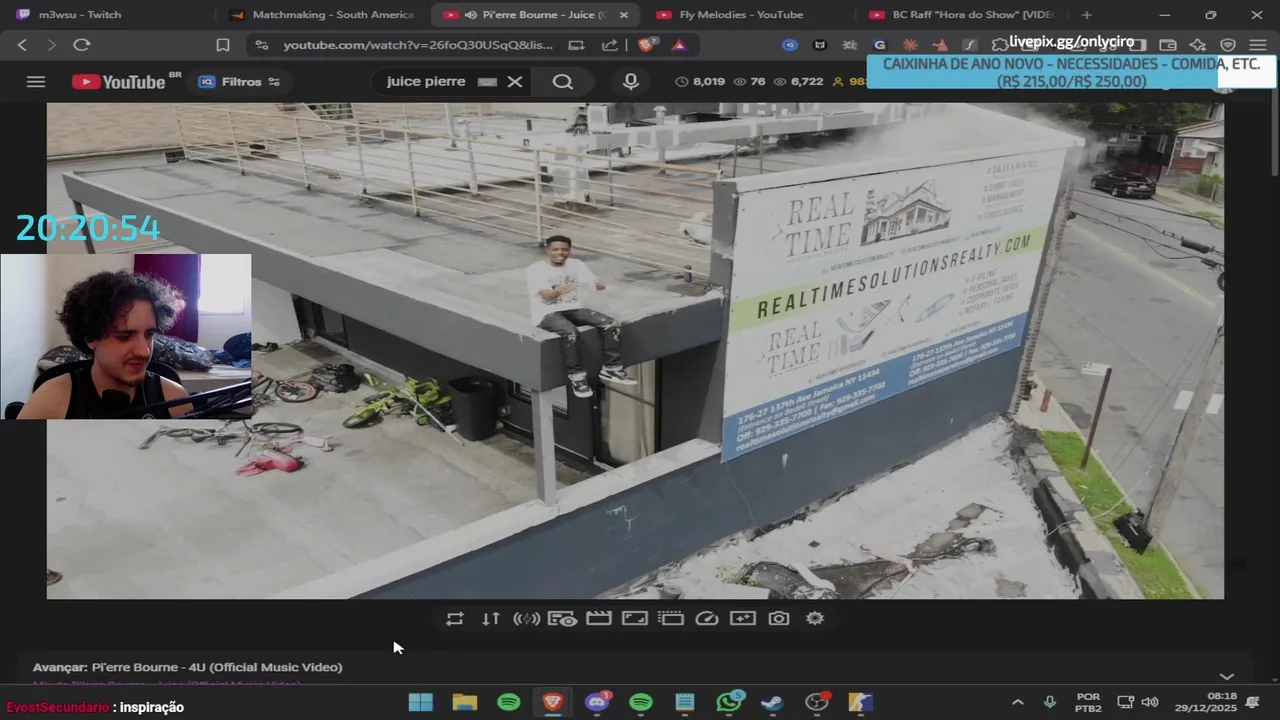Bookmark this page with the bookmark icon
This screenshot has width=1280, height=720.
coord(223,45)
